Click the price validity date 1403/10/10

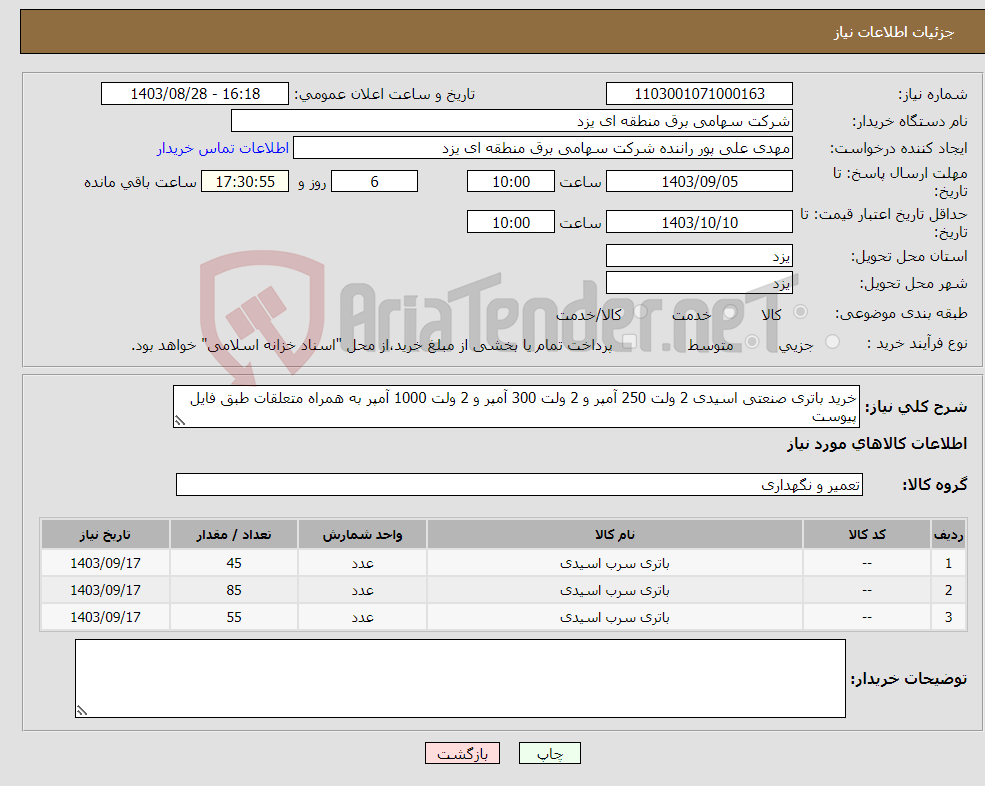pyautogui.click(x=699, y=222)
